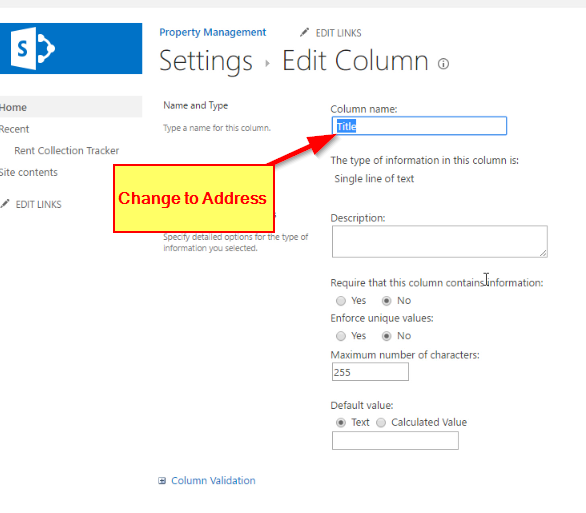Open the Property Management site link
Screen dimensions: 586x513
tap(213, 33)
